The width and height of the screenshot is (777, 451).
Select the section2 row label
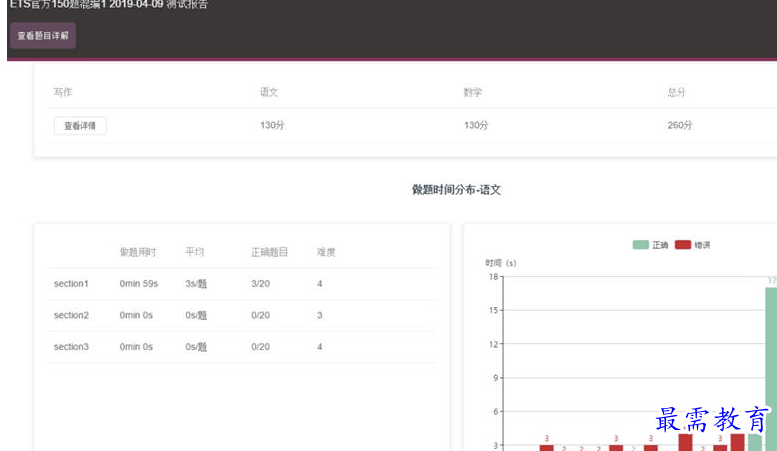click(71, 315)
